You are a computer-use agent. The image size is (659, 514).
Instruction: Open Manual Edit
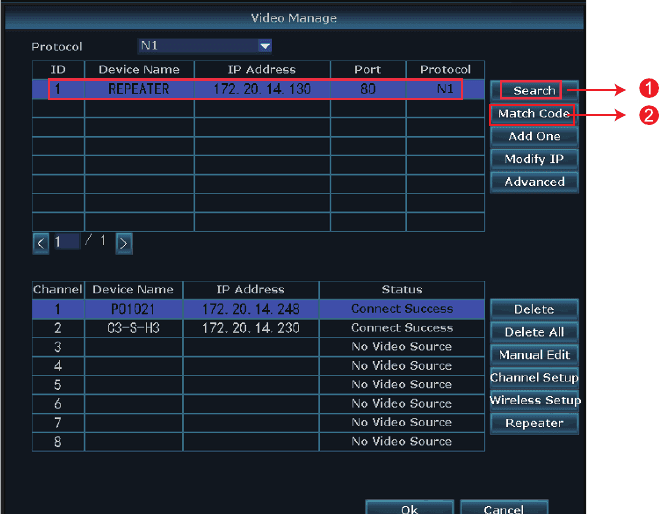[534, 355]
